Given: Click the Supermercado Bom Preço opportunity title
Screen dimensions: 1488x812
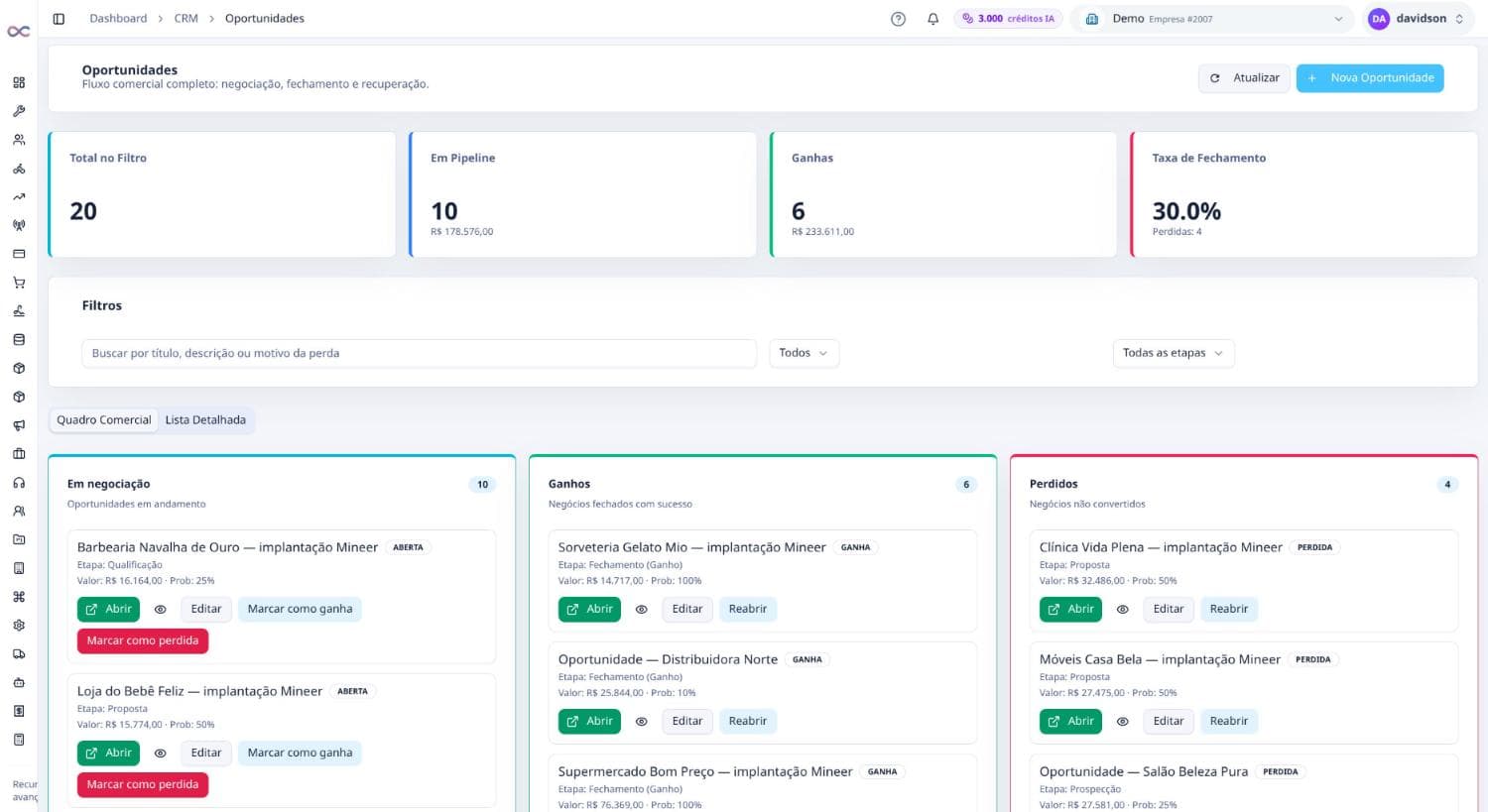Looking at the screenshot, I should pyautogui.click(x=705, y=771).
